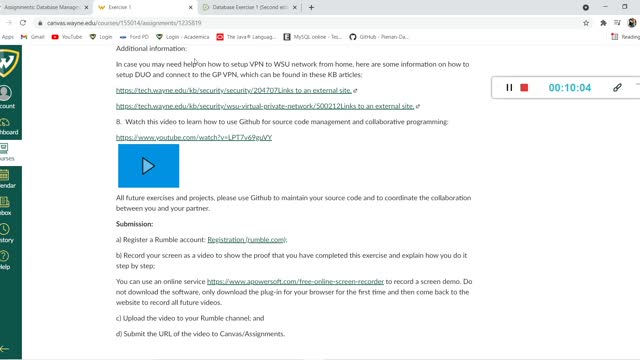The image size is (640, 360).
Task: Close the Assignments: Database Management tab
Action: pos(86,7)
